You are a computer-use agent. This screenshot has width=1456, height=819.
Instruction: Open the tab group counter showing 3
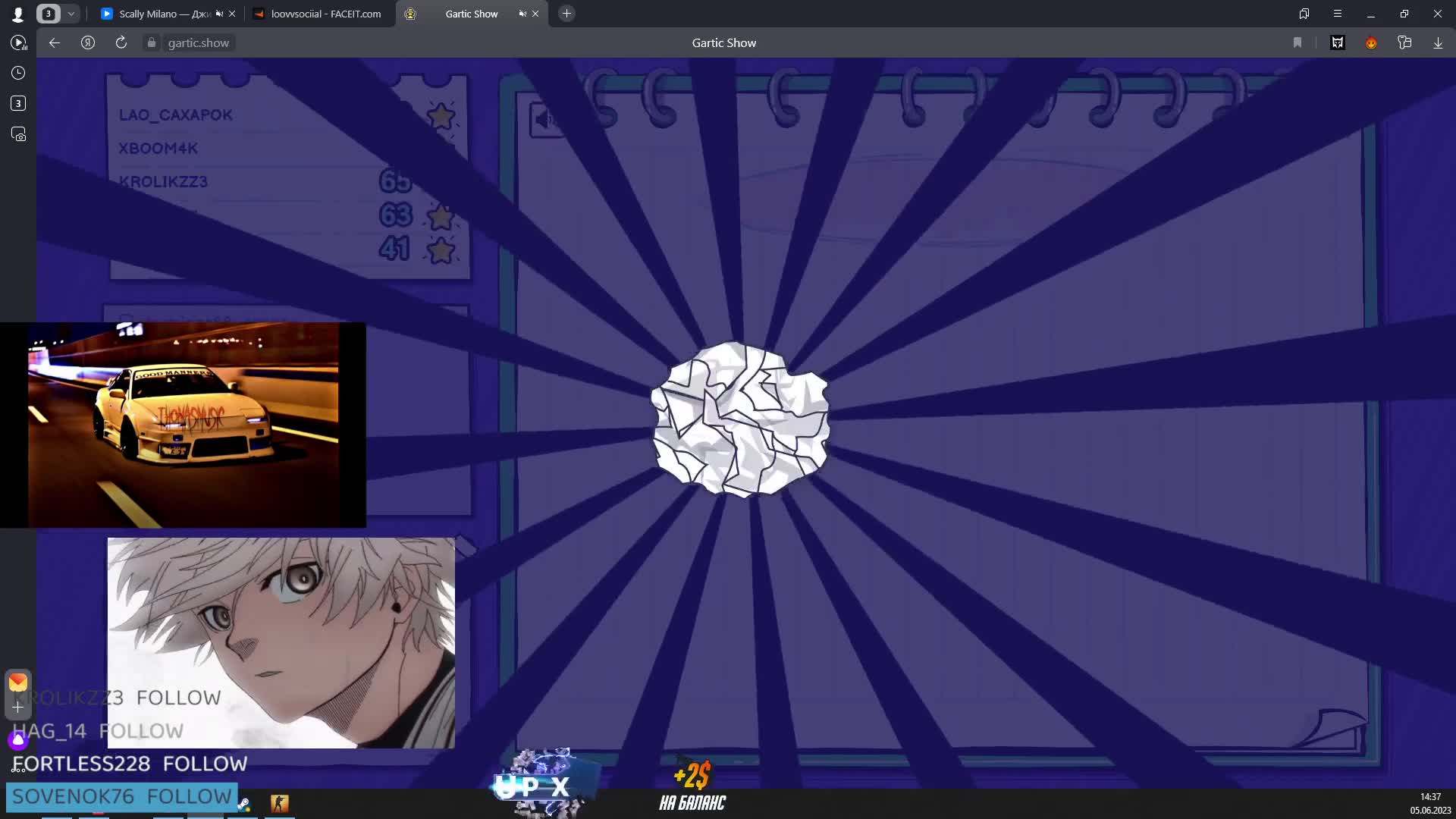(49, 14)
